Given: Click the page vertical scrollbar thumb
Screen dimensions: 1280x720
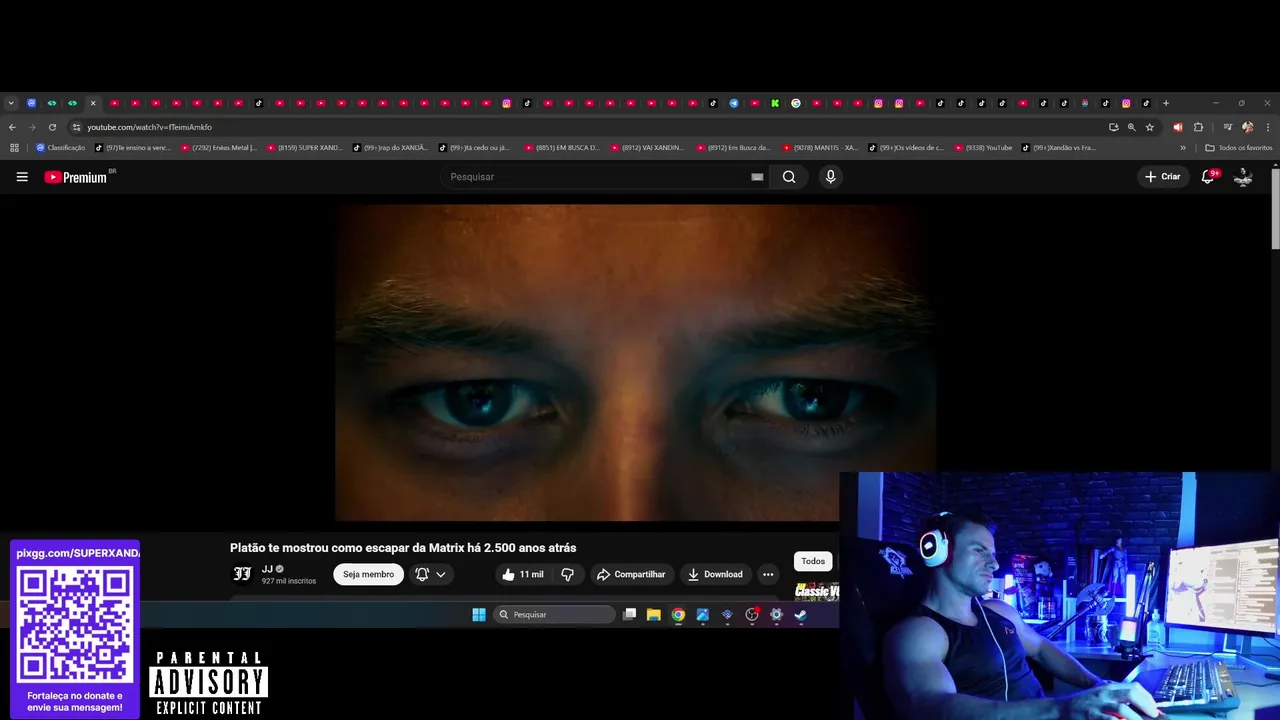Looking at the screenshot, I should pos(1275,210).
